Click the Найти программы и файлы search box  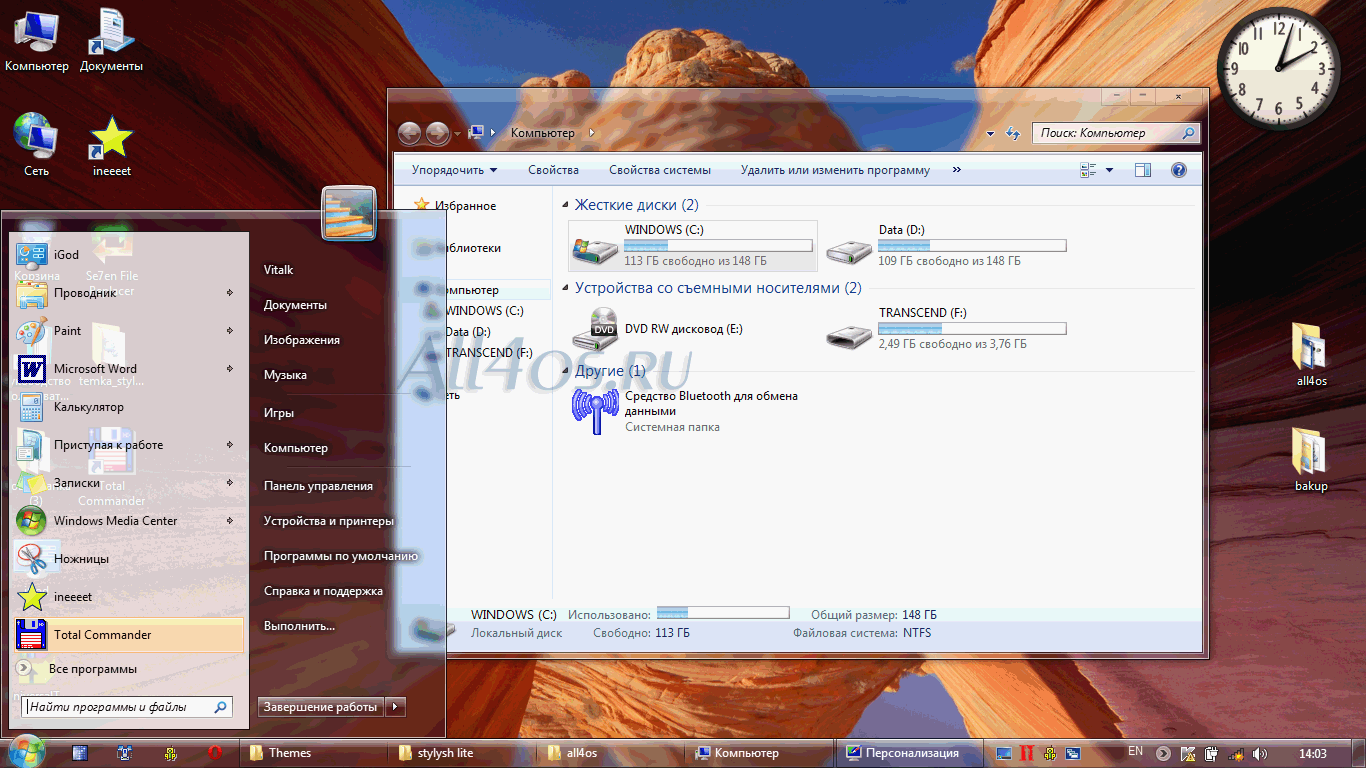pyautogui.click(x=127, y=707)
